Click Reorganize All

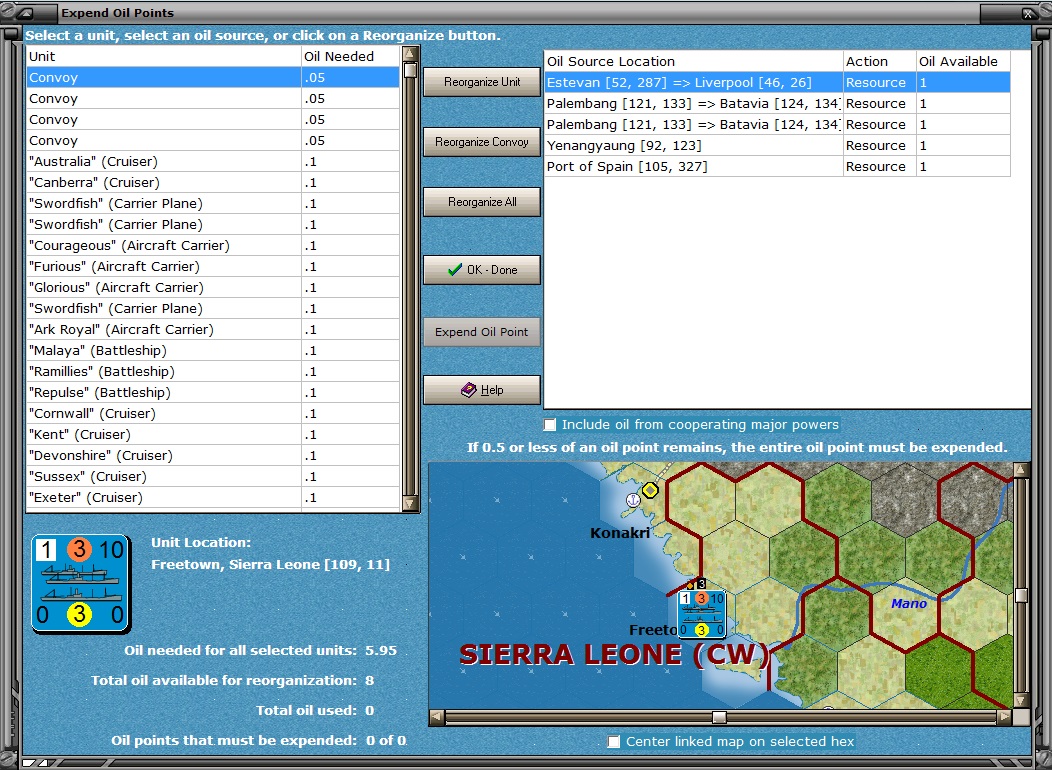coord(482,202)
